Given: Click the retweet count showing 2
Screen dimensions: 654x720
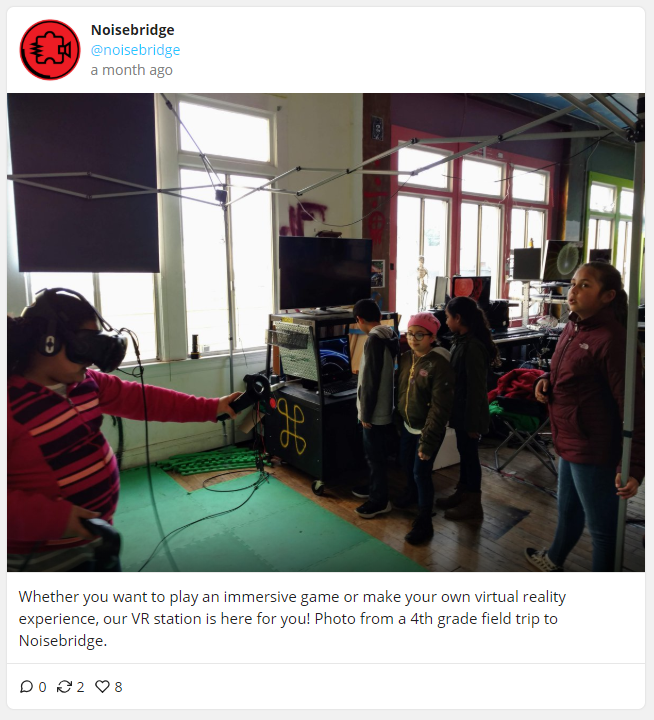Looking at the screenshot, I should click(x=80, y=687).
